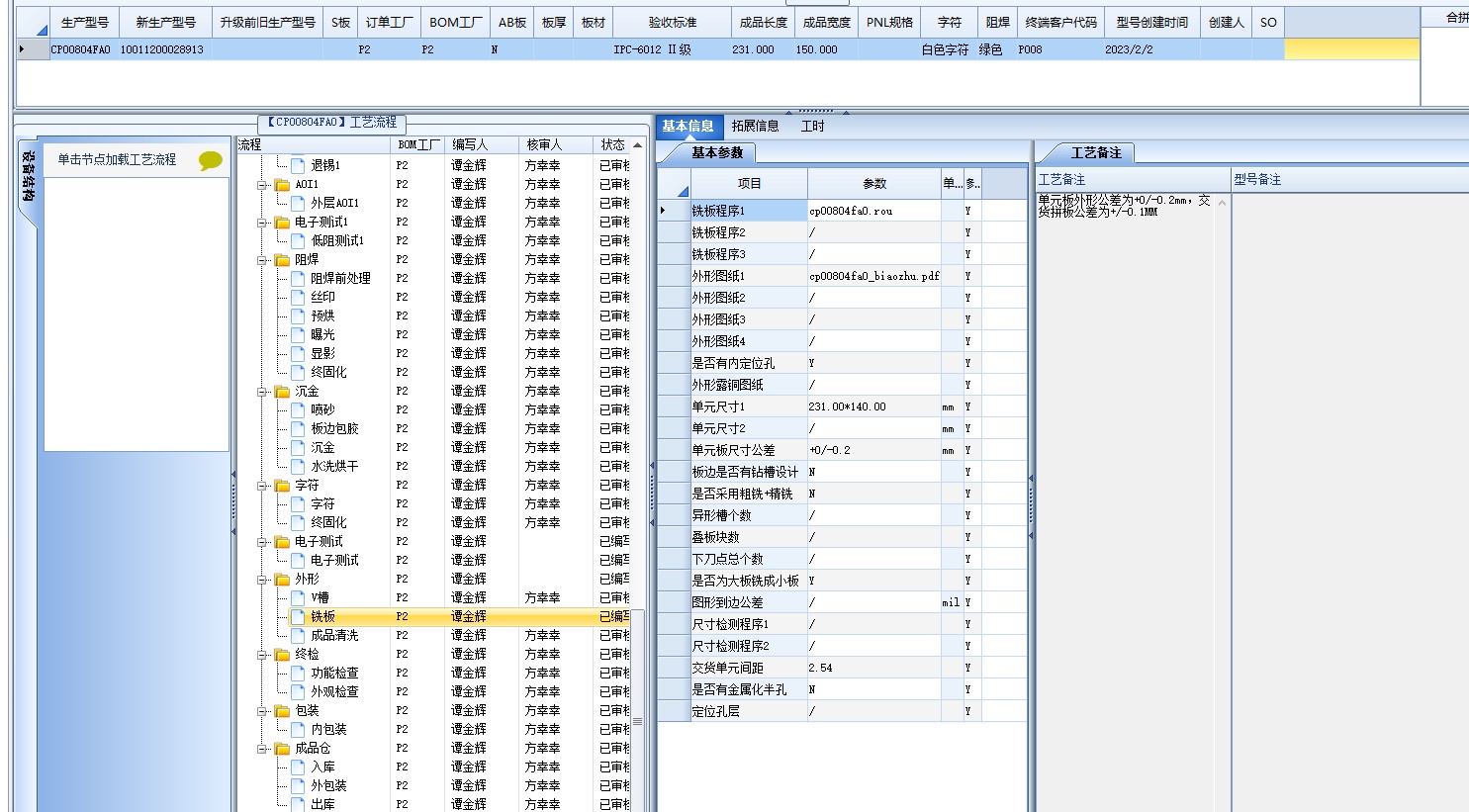Click the document icon of 丝印
This screenshot has width=1469, height=812.
click(x=298, y=297)
